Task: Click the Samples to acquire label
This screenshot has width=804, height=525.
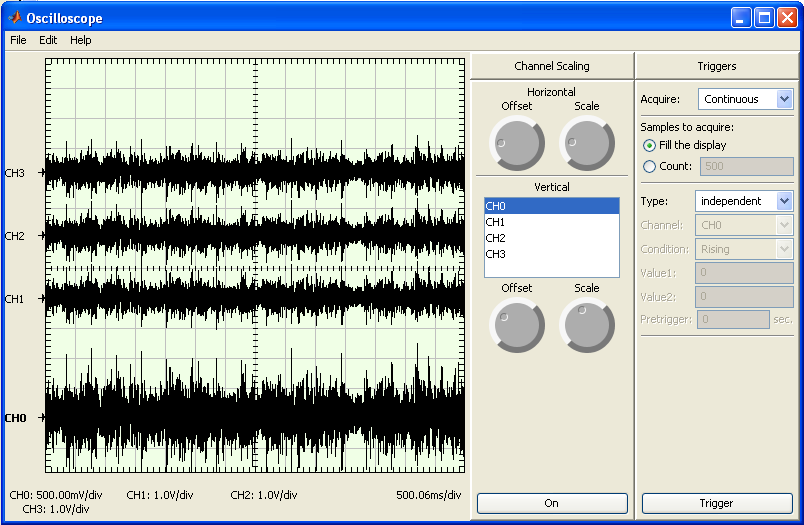Action: (x=687, y=127)
